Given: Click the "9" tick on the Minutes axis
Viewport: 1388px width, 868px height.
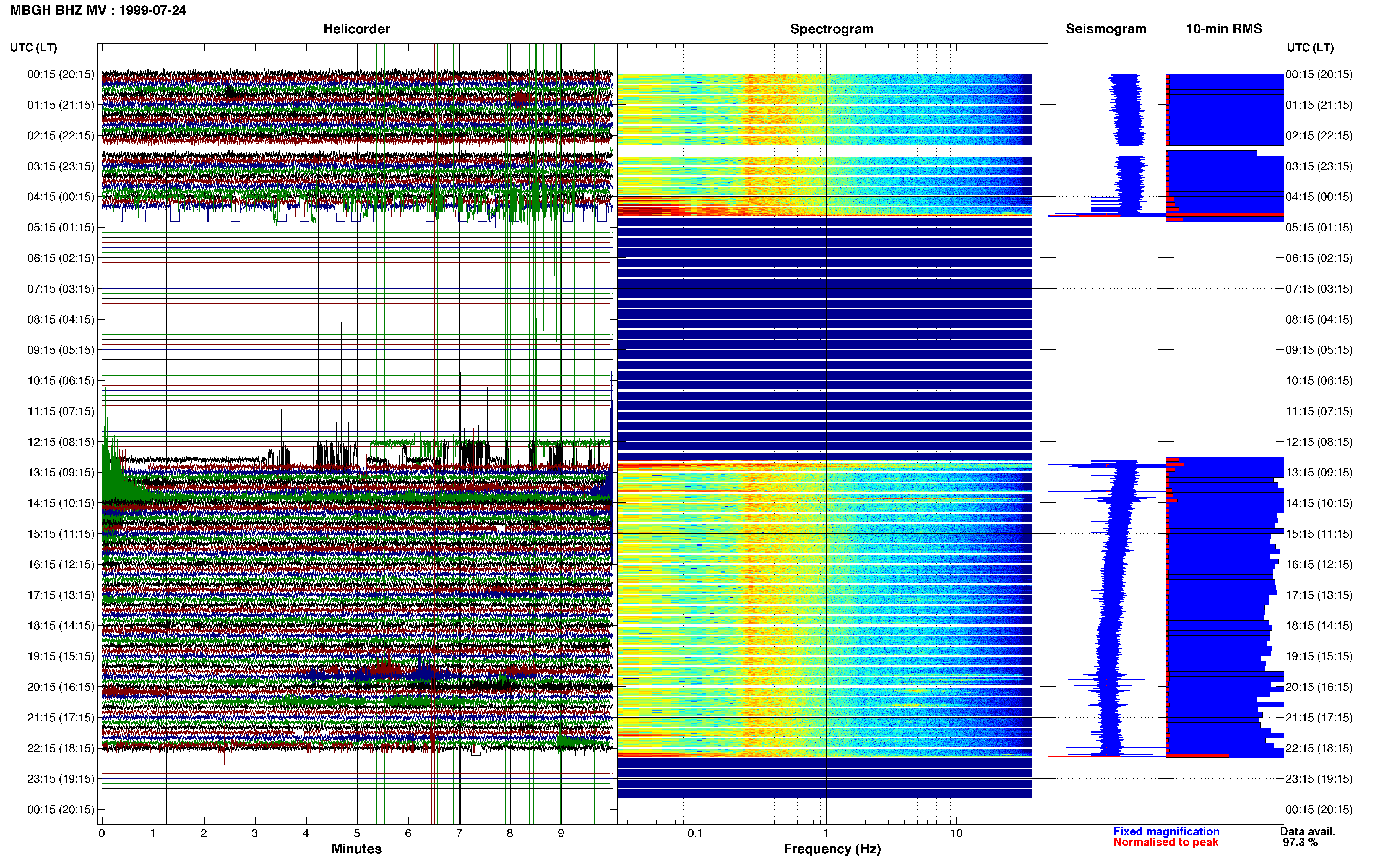Looking at the screenshot, I should tap(561, 833).
